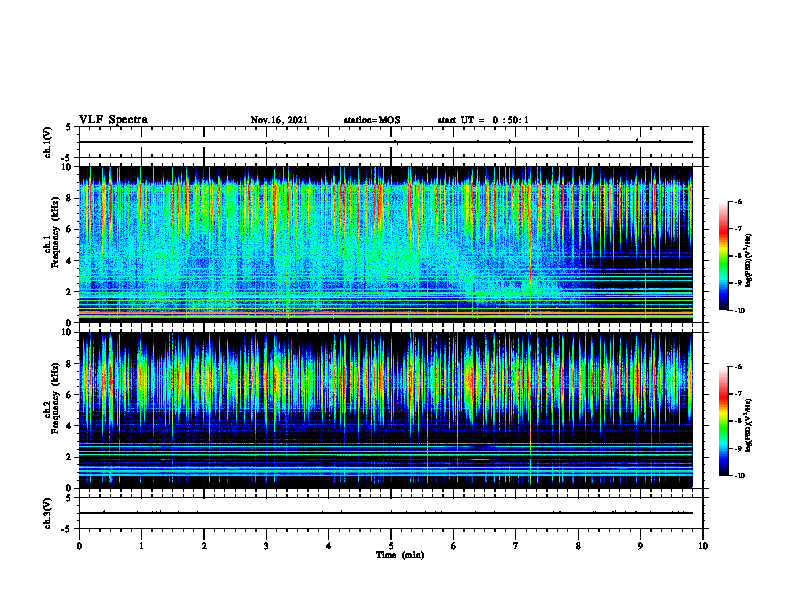Click the "2" kHz tick on the ch.1 frequency axis

(x=69, y=292)
